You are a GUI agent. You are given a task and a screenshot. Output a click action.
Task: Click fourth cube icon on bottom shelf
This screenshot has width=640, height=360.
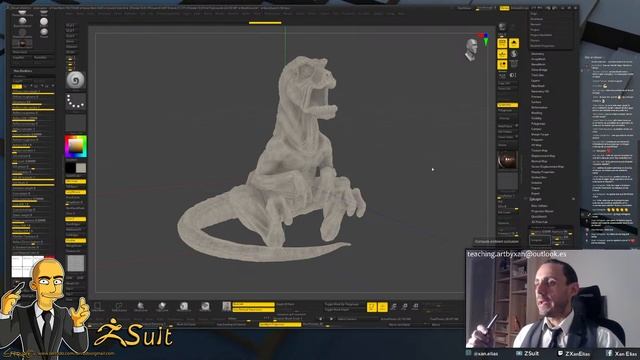[162, 306]
